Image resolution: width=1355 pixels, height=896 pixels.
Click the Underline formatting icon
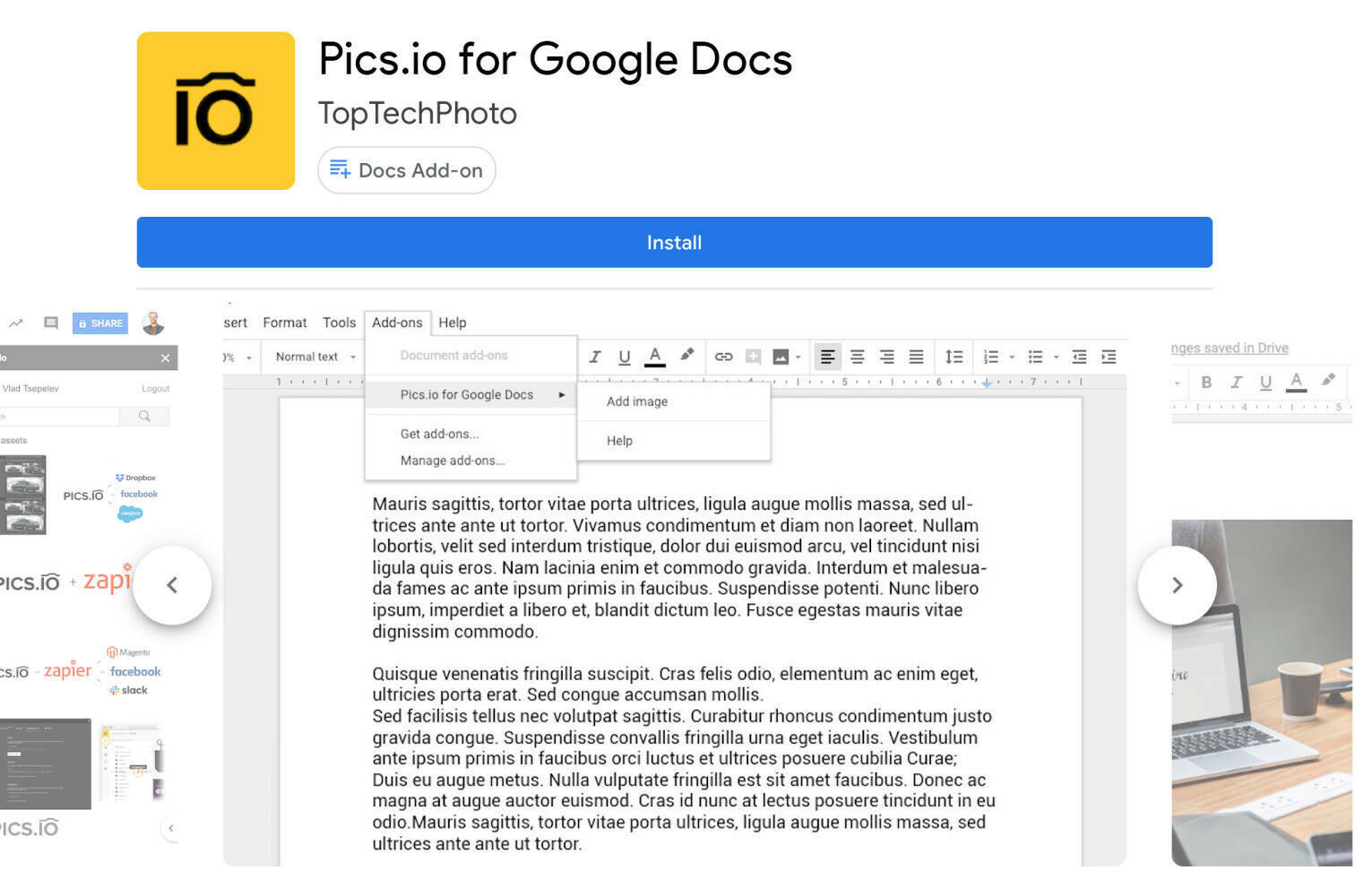click(x=625, y=356)
